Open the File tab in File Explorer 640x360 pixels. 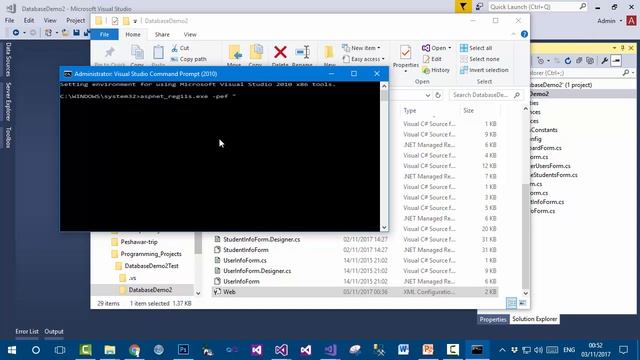(x=104, y=35)
